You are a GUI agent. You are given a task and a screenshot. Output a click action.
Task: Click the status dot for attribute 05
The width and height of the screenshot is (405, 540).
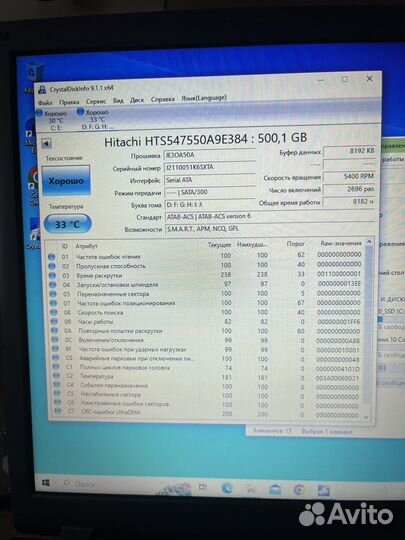coord(53,294)
